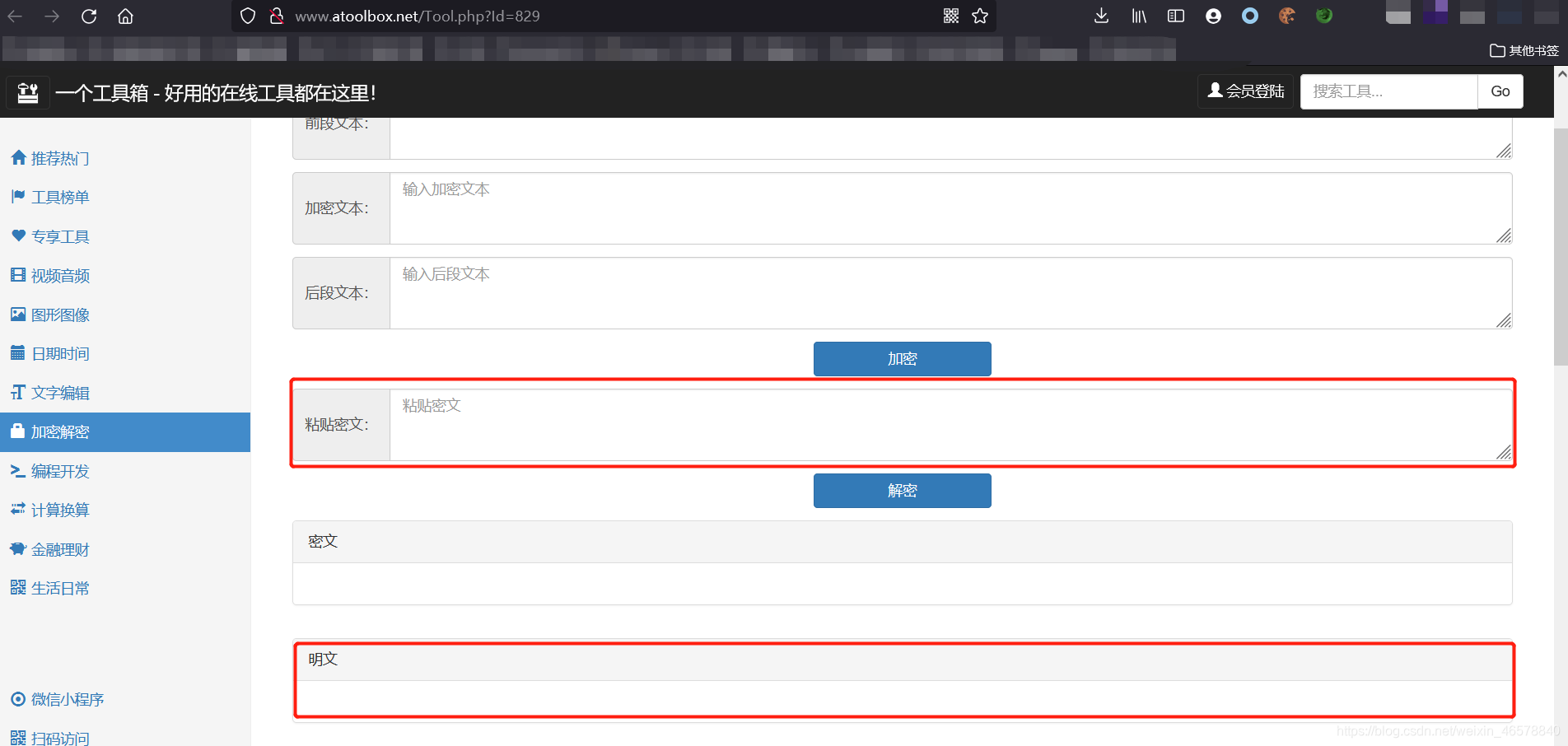Go back with the browser back arrow
Screen dimensions: 1568x746
pos(16,16)
